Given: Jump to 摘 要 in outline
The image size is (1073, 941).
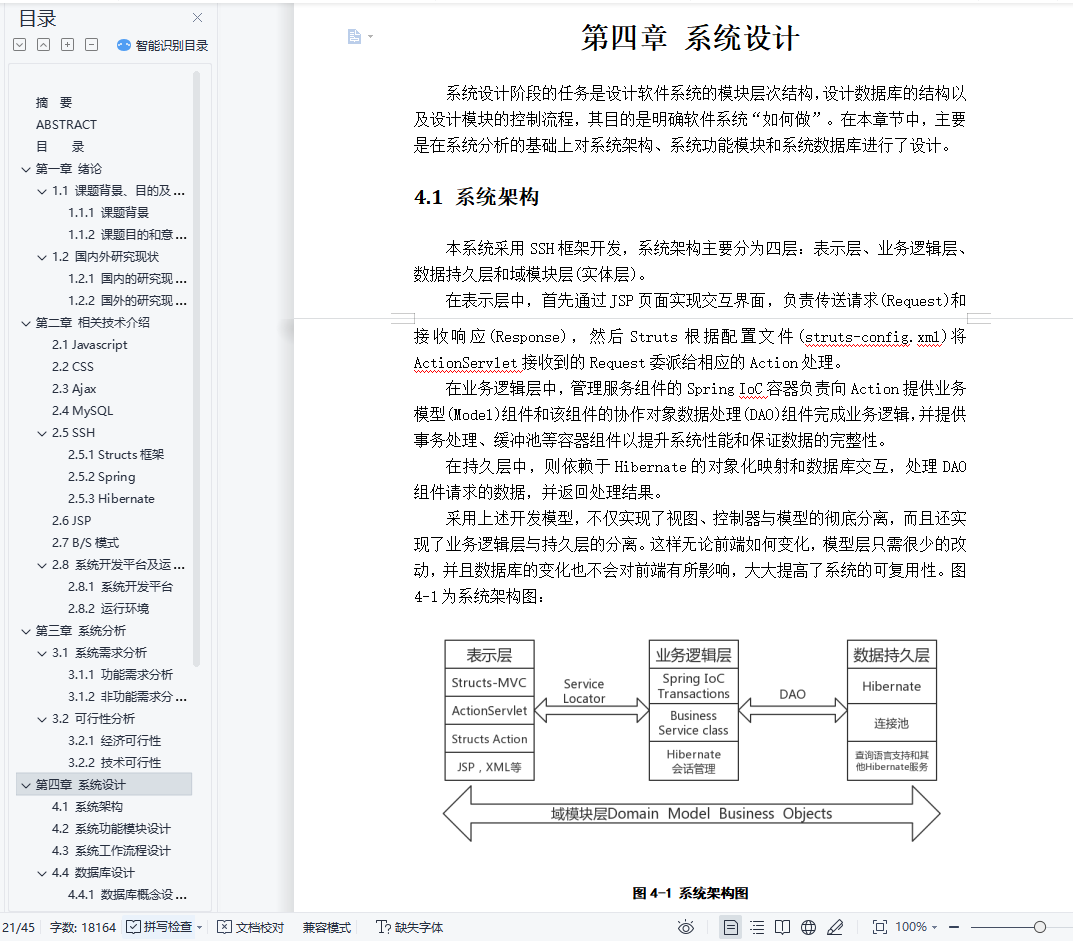Looking at the screenshot, I should click(54, 103).
